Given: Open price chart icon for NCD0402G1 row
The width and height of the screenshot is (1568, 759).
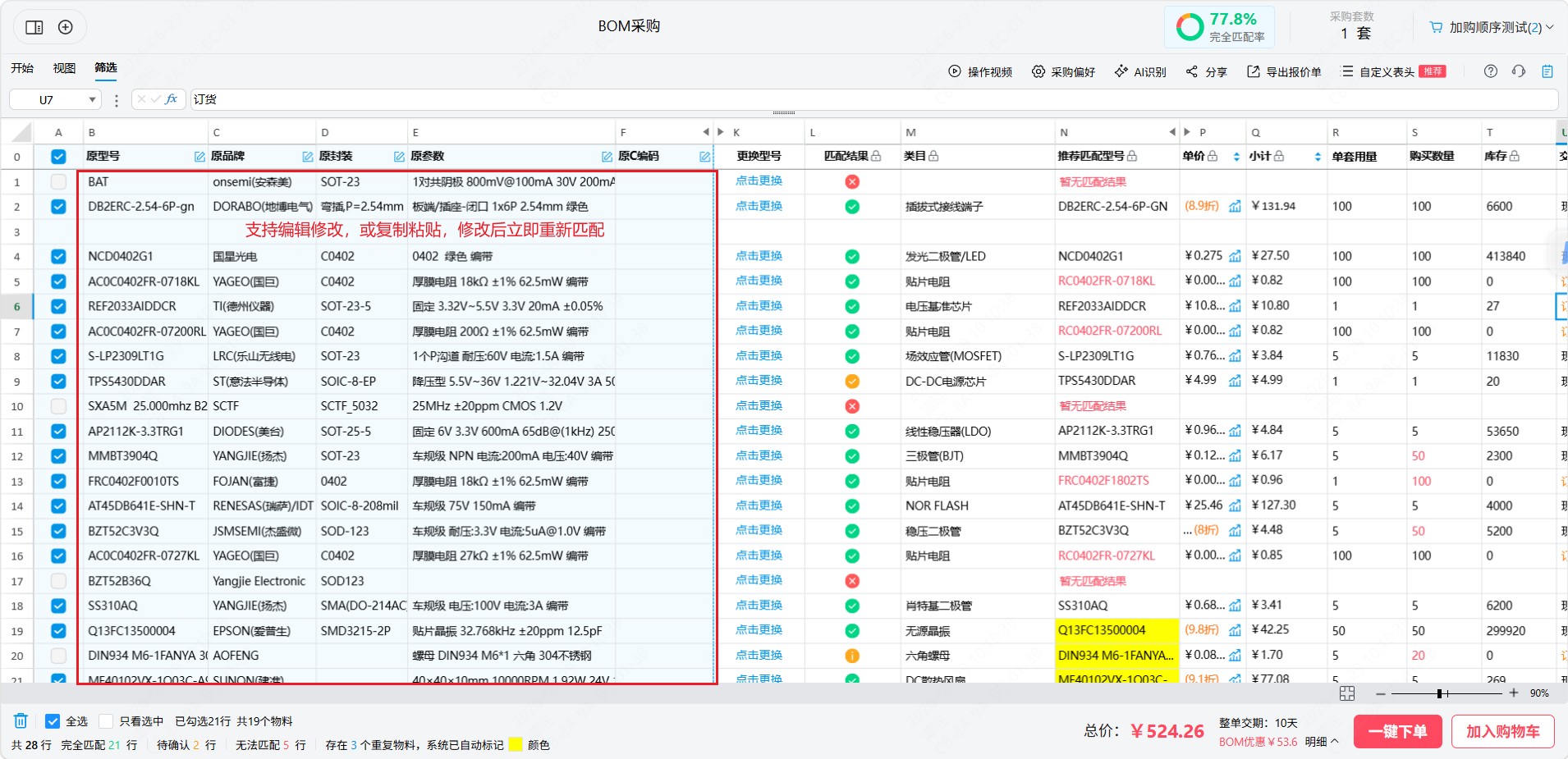Looking at the screenshot, I should tap(1235, 256).
